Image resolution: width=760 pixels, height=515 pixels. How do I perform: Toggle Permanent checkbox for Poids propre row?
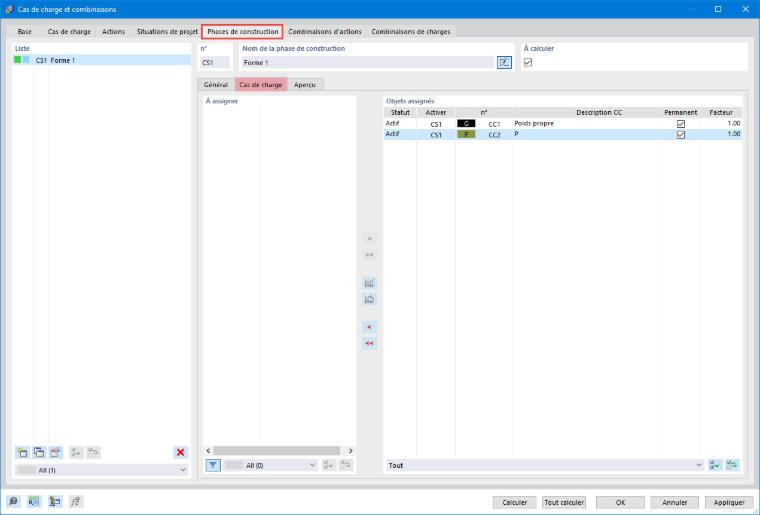681,124
